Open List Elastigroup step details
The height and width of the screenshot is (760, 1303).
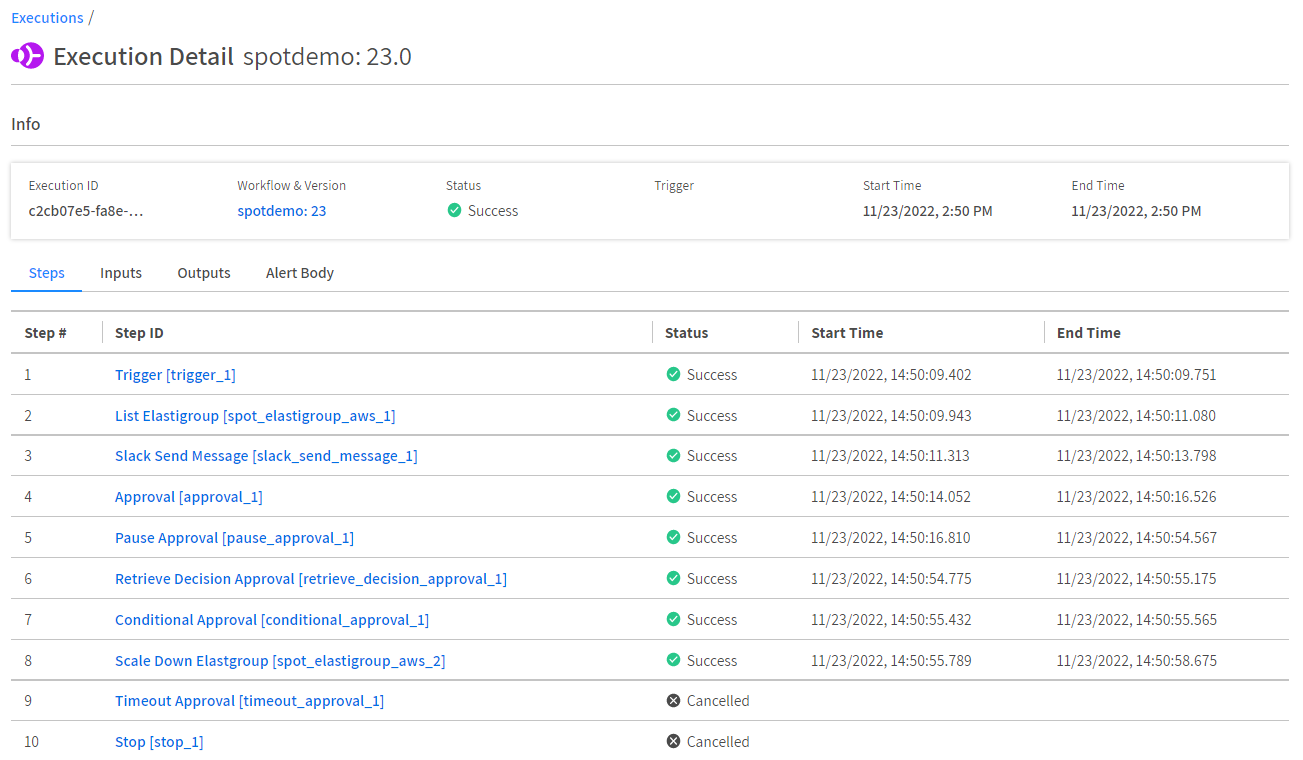[255, 416]
